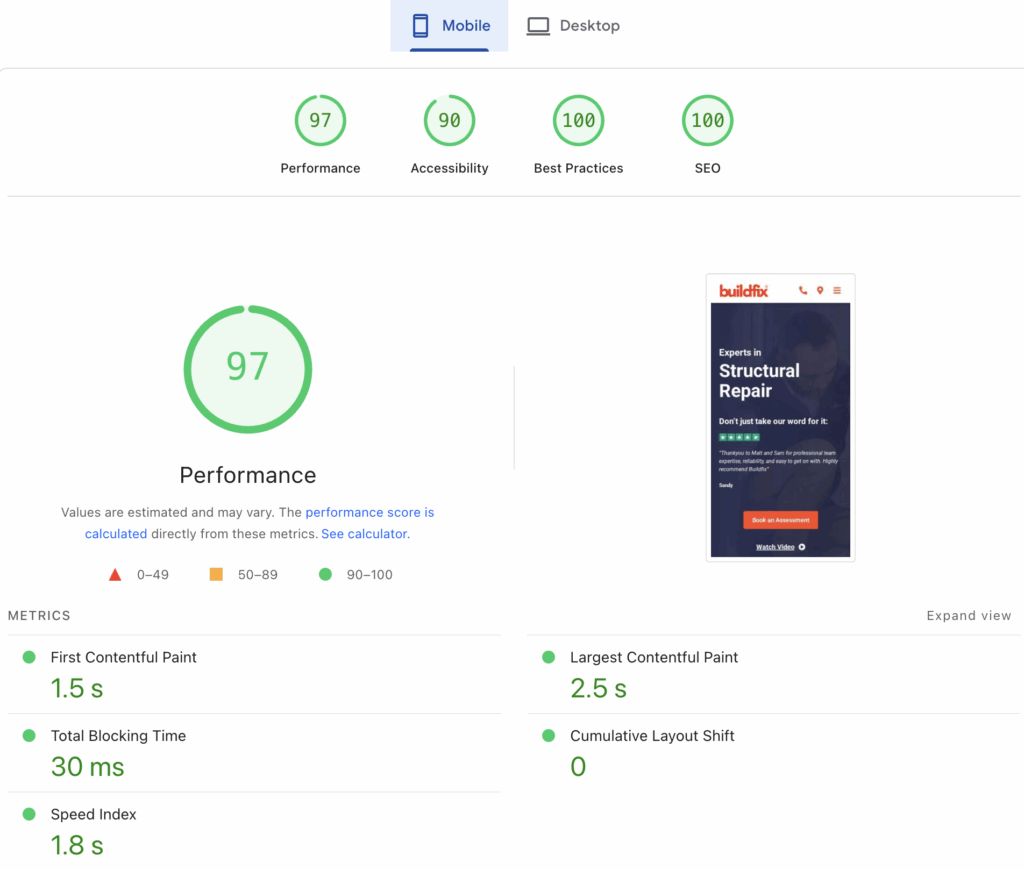The height and width of the screenshot is (870, 1024).
Task: Open the hamburger menu in buildfix preview
Action: click(x=837, y=290)
